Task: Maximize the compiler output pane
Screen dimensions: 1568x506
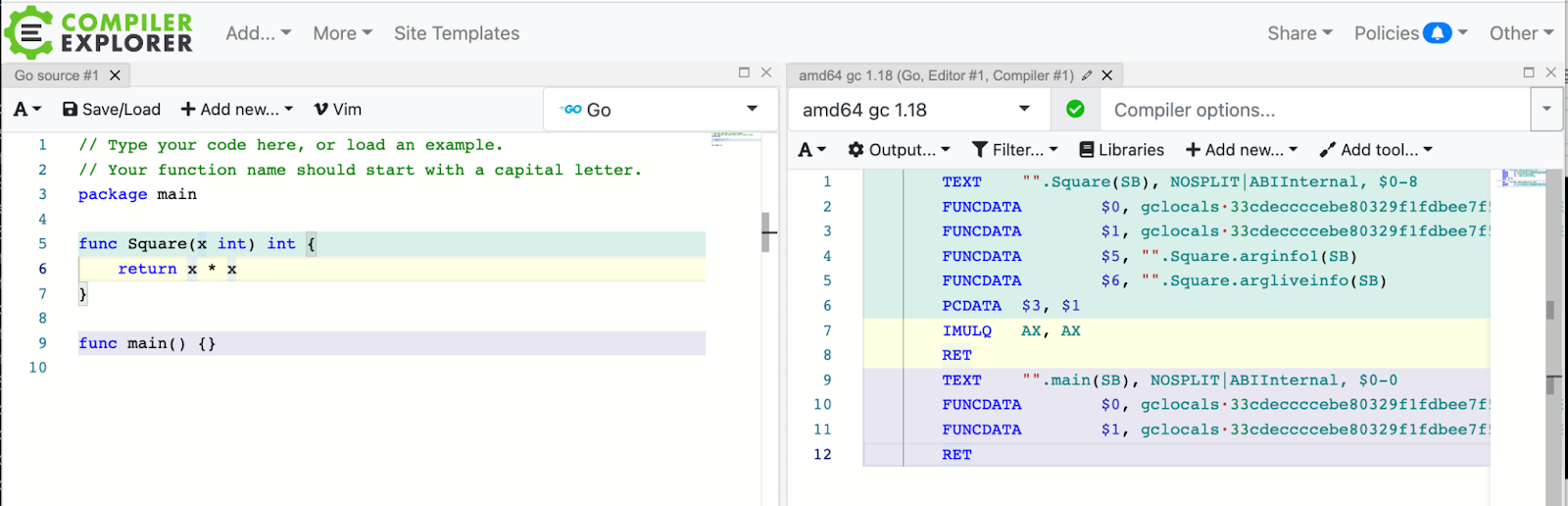Action: click(x=1528, y=73)
